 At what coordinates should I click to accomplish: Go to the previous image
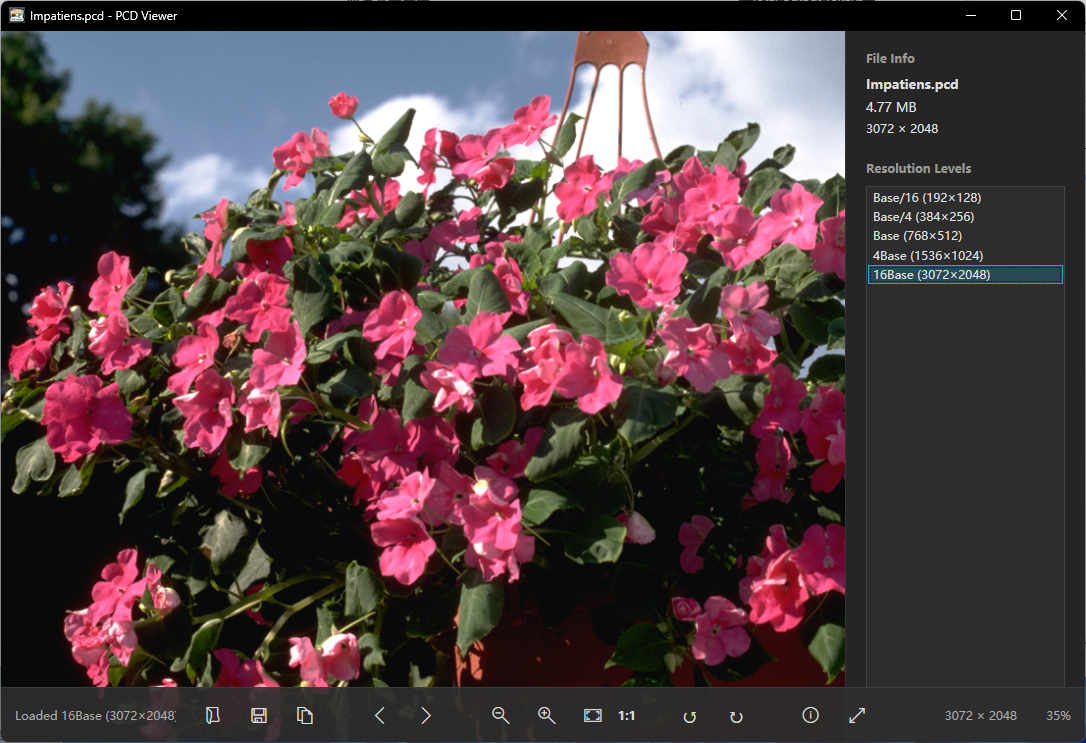click(x=380, y=715)
